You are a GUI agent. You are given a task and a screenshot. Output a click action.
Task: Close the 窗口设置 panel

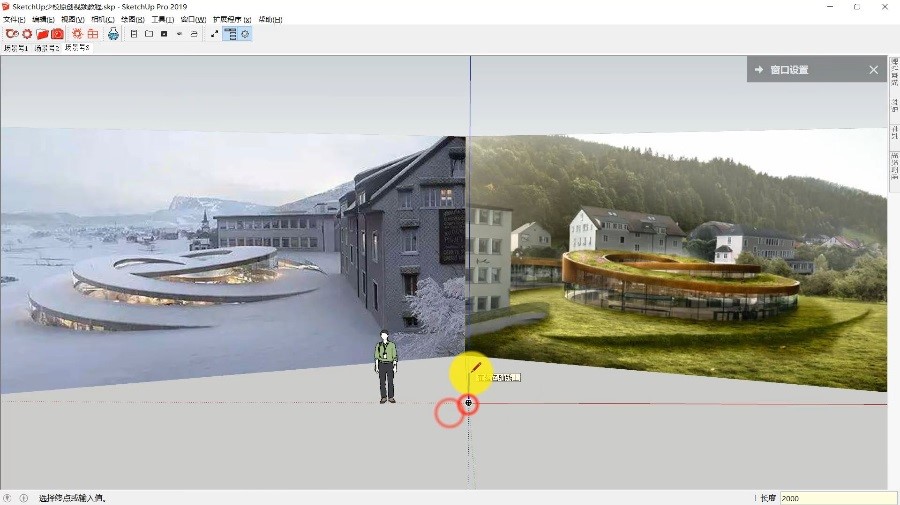[x=873, y=70]
